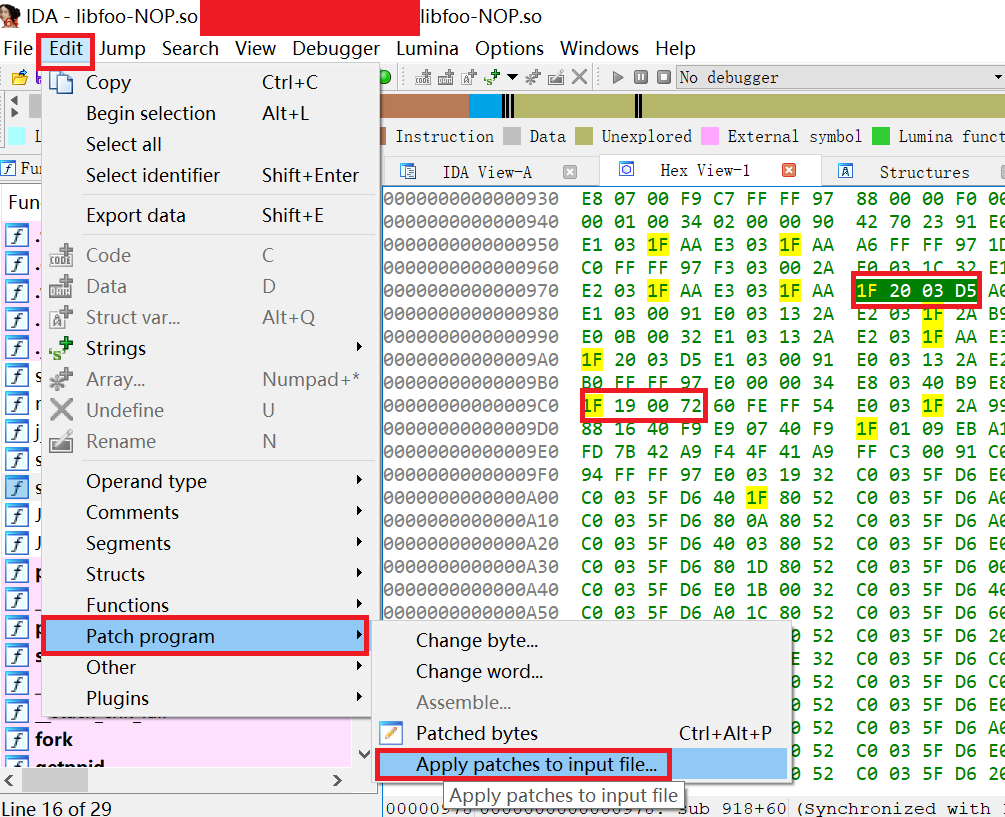
Task: Terminate process with toolbar stop icon
Action: coord(664,78)
